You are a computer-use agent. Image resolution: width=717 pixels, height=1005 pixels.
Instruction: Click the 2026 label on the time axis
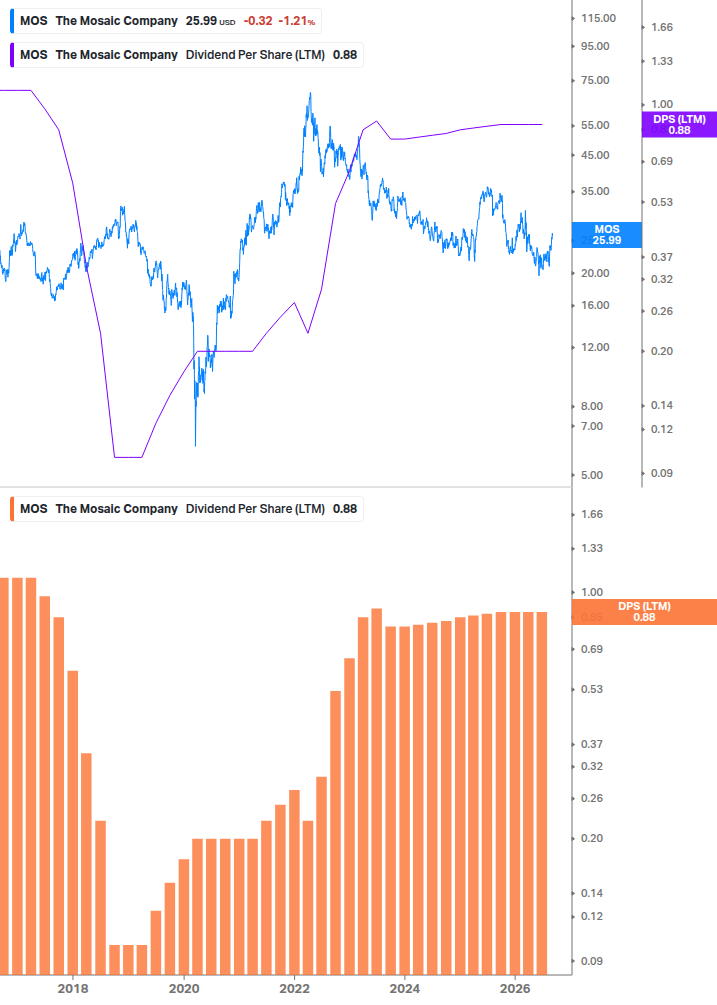tap(515, 989)
